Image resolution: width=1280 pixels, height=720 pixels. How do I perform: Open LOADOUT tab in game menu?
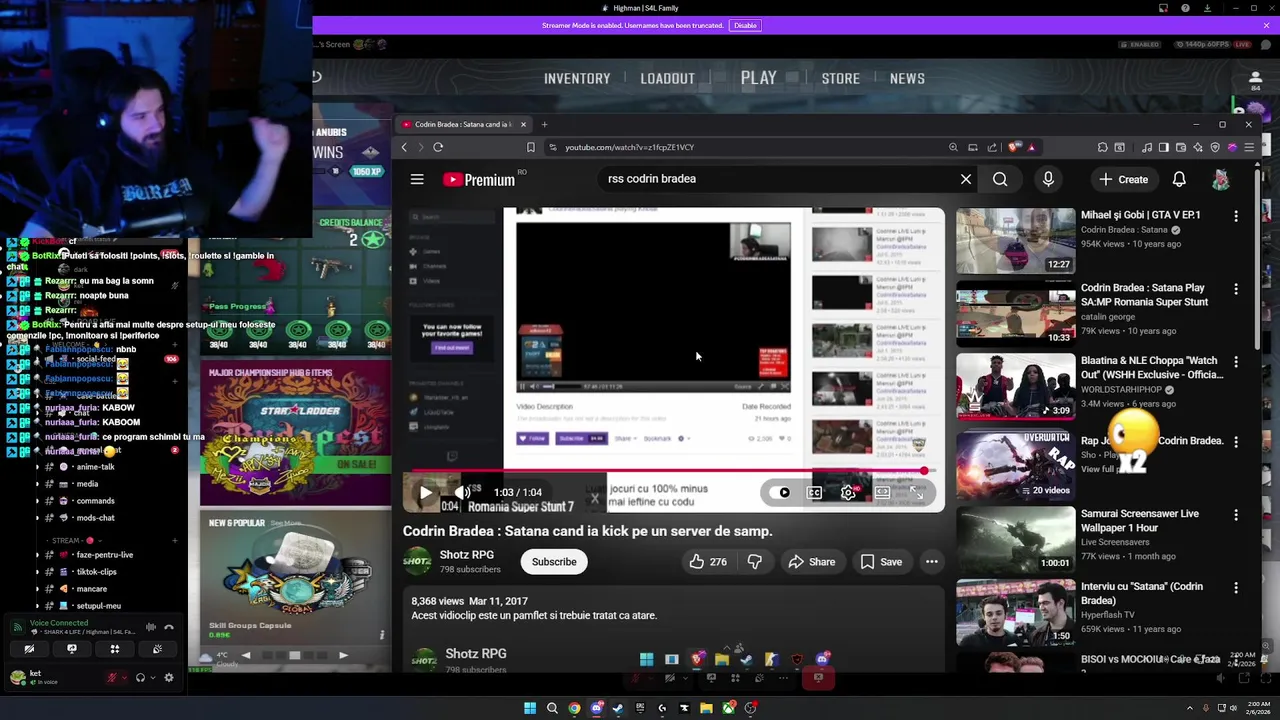(x=667, y=78)
